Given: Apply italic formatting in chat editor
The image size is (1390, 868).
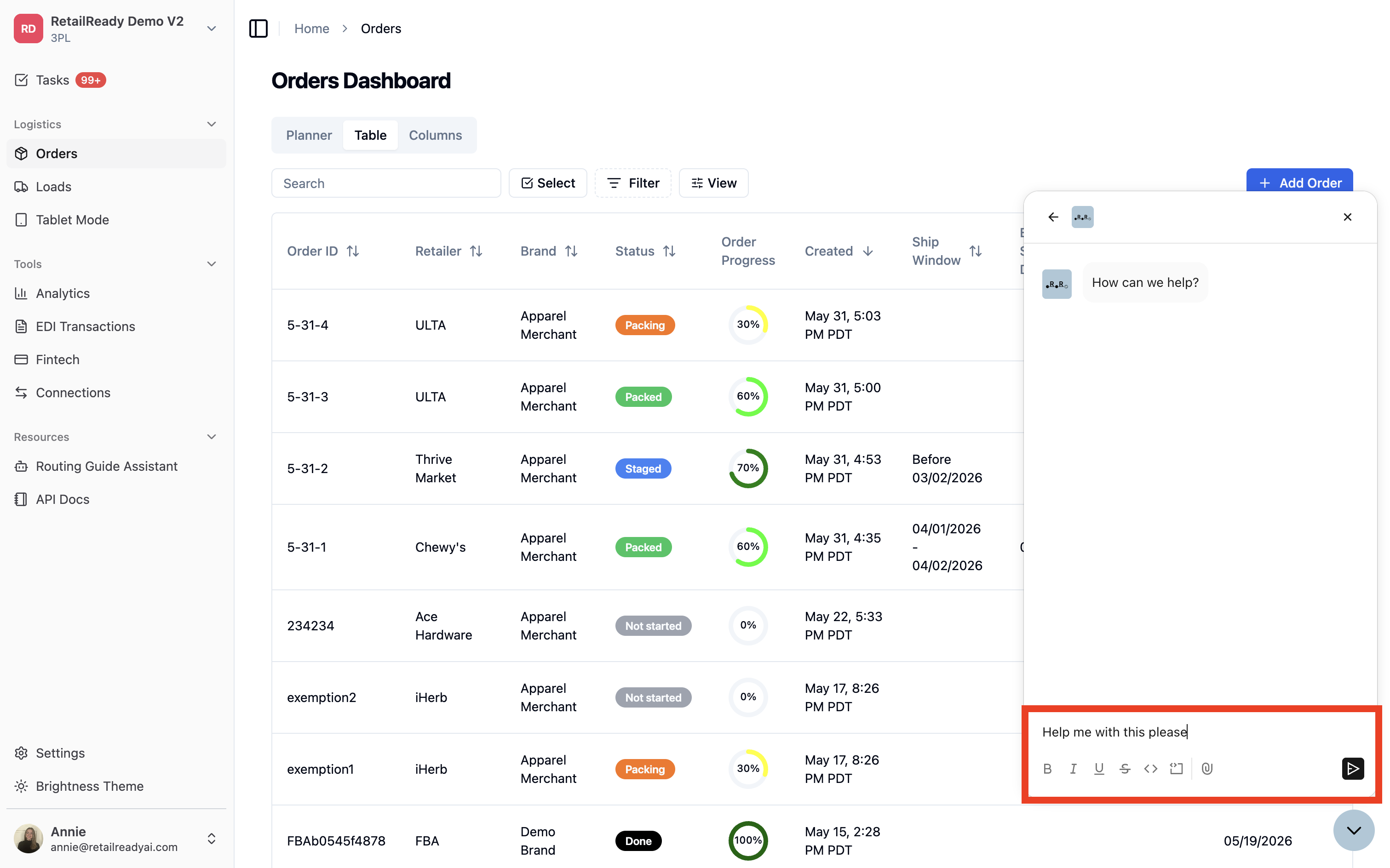Looking at the screenshot, I should 1073,768.
